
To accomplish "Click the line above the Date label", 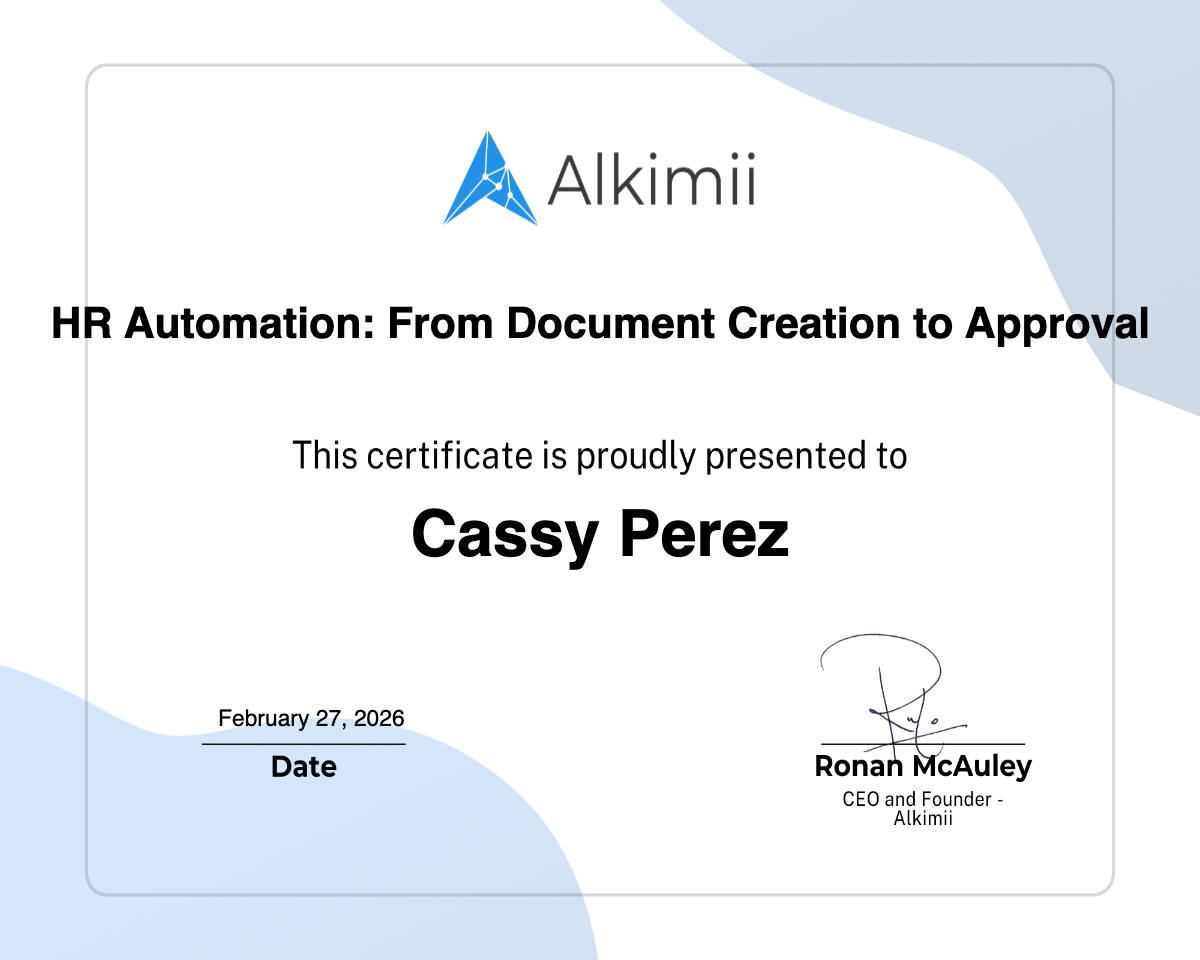I will [303, 744].
